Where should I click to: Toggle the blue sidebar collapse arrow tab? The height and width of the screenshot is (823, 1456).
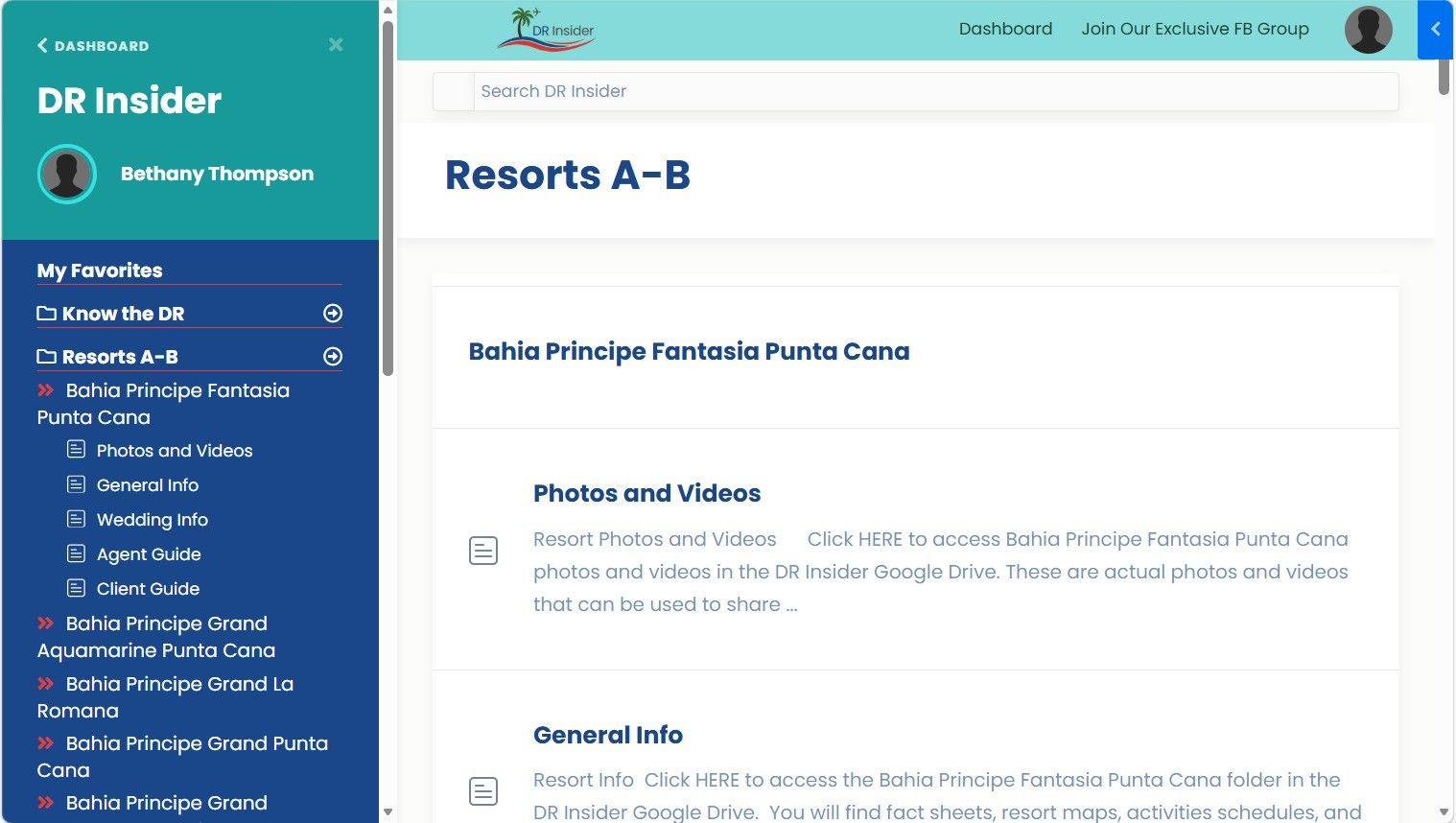pyautogui.click(x=1435, y=30)
